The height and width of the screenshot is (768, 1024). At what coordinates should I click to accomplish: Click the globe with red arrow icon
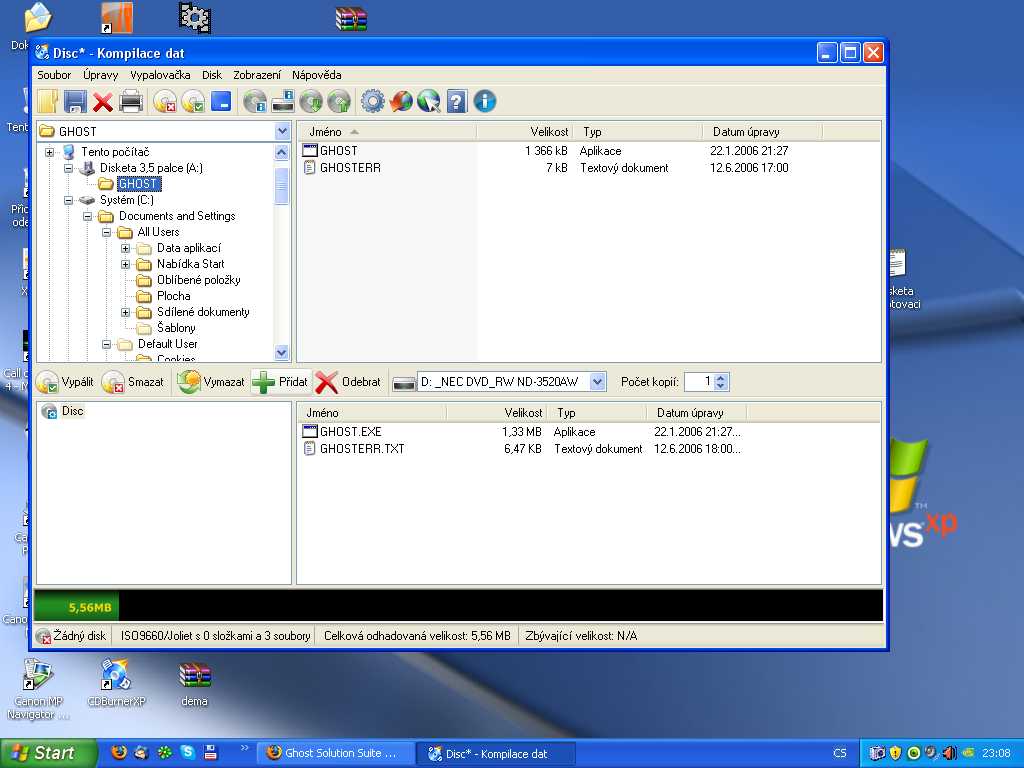[401, 101]
